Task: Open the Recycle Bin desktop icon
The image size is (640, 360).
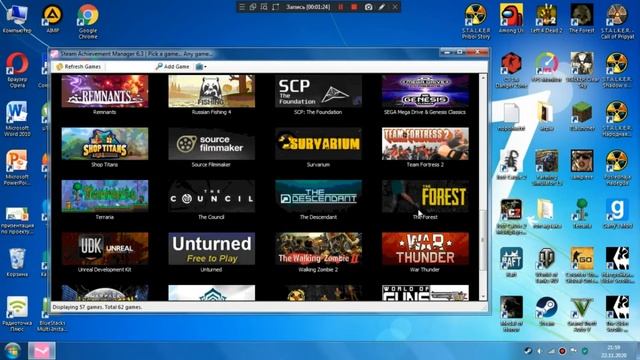Action: (x=17, y=262)
